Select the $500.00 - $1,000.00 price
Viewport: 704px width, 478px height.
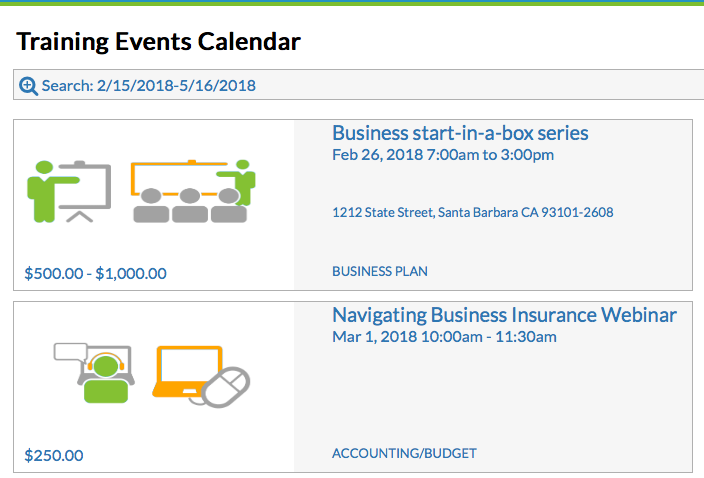tap(94, 273)
